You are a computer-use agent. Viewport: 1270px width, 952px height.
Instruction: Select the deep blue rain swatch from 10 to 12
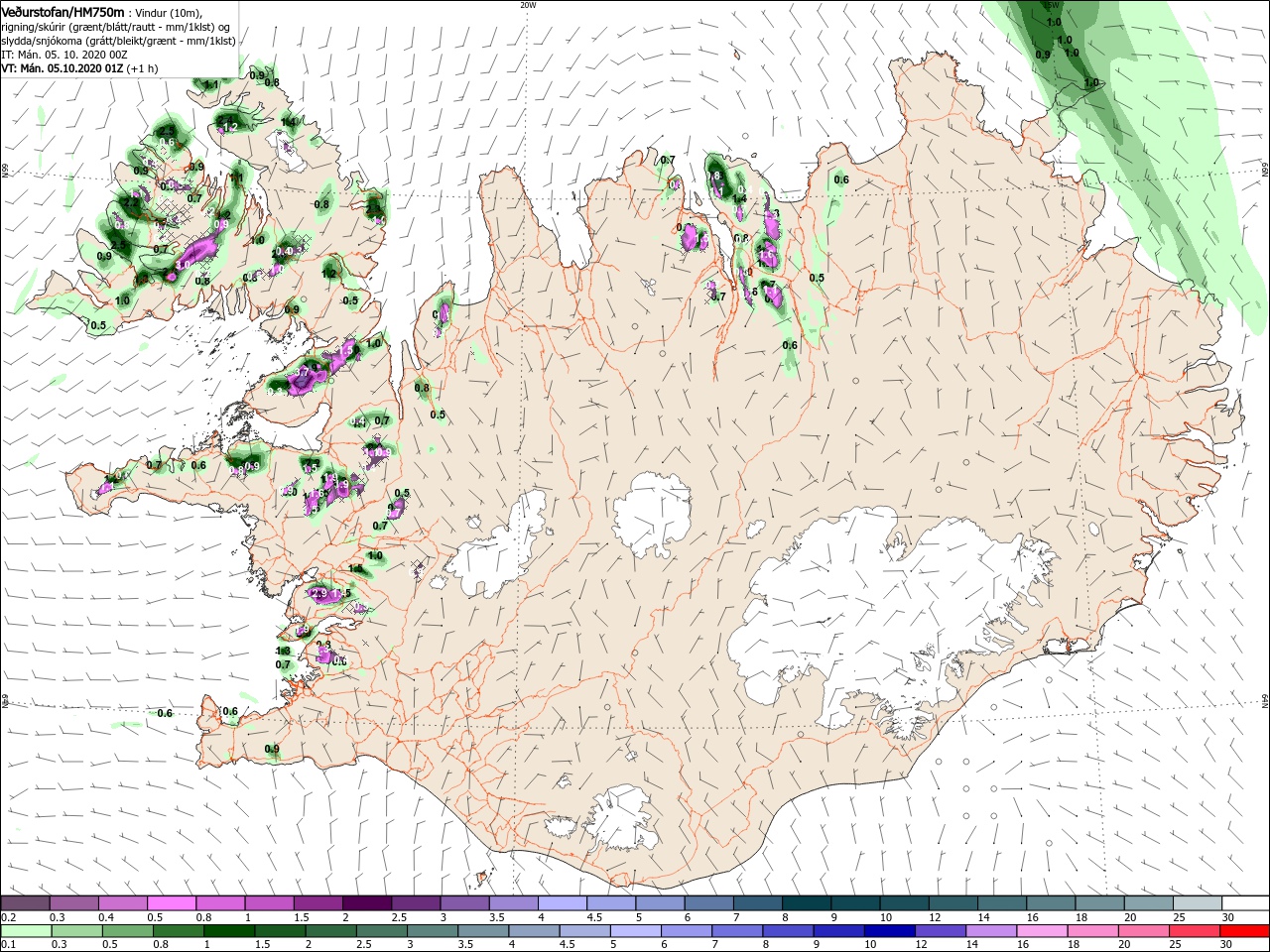click(889, 931)
